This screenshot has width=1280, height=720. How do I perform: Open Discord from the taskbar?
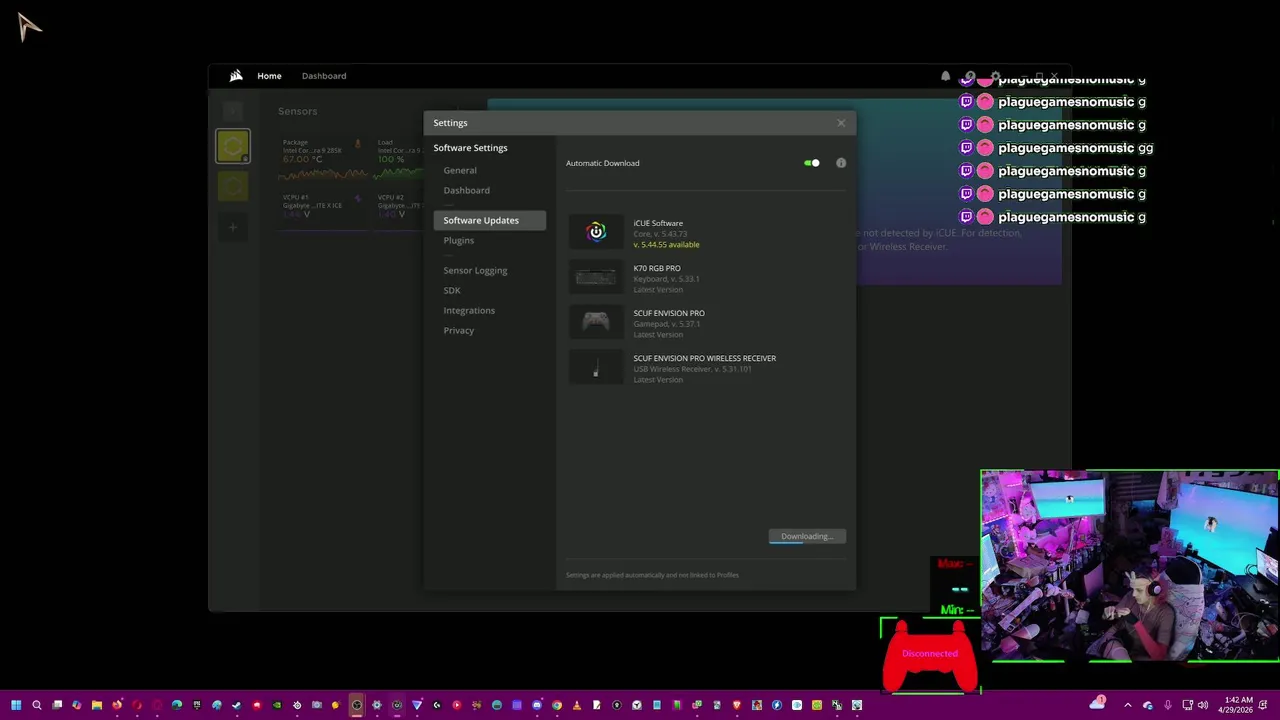click(x=537, y=705)
